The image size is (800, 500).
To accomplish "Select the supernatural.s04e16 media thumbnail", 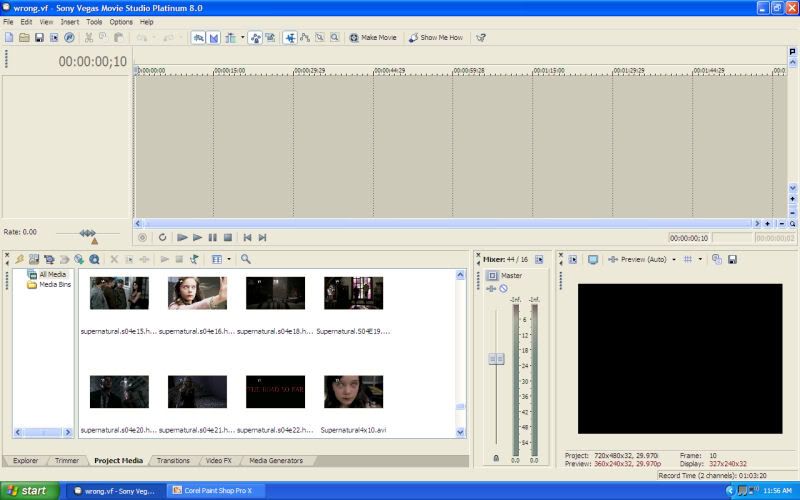I will [x=197, y=293].
